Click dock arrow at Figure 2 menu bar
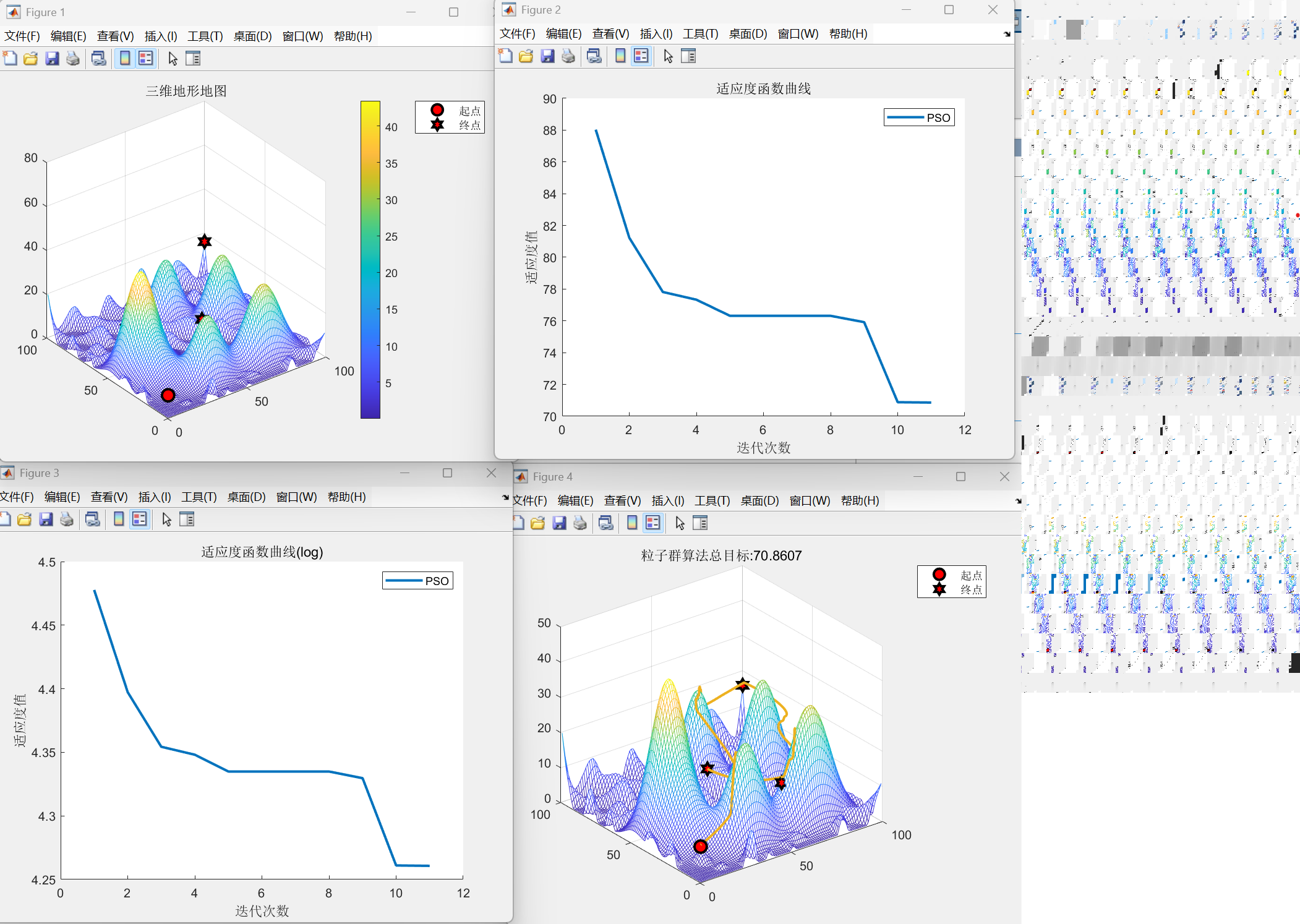The width and height of the screenshot is (1300, 924). (1007, 34)
